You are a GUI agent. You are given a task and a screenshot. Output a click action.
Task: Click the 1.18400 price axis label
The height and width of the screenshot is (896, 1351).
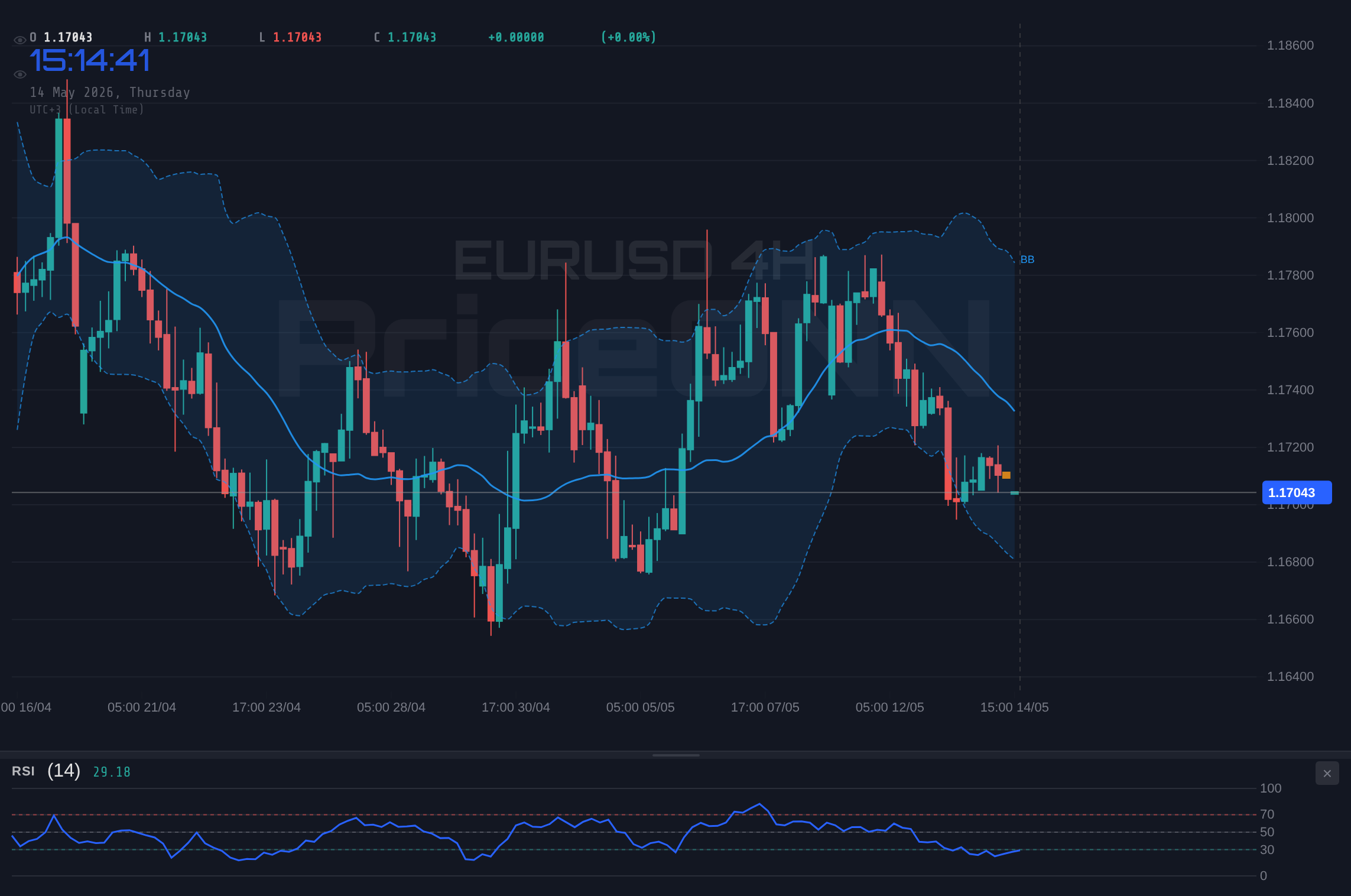coord(1290,103)
